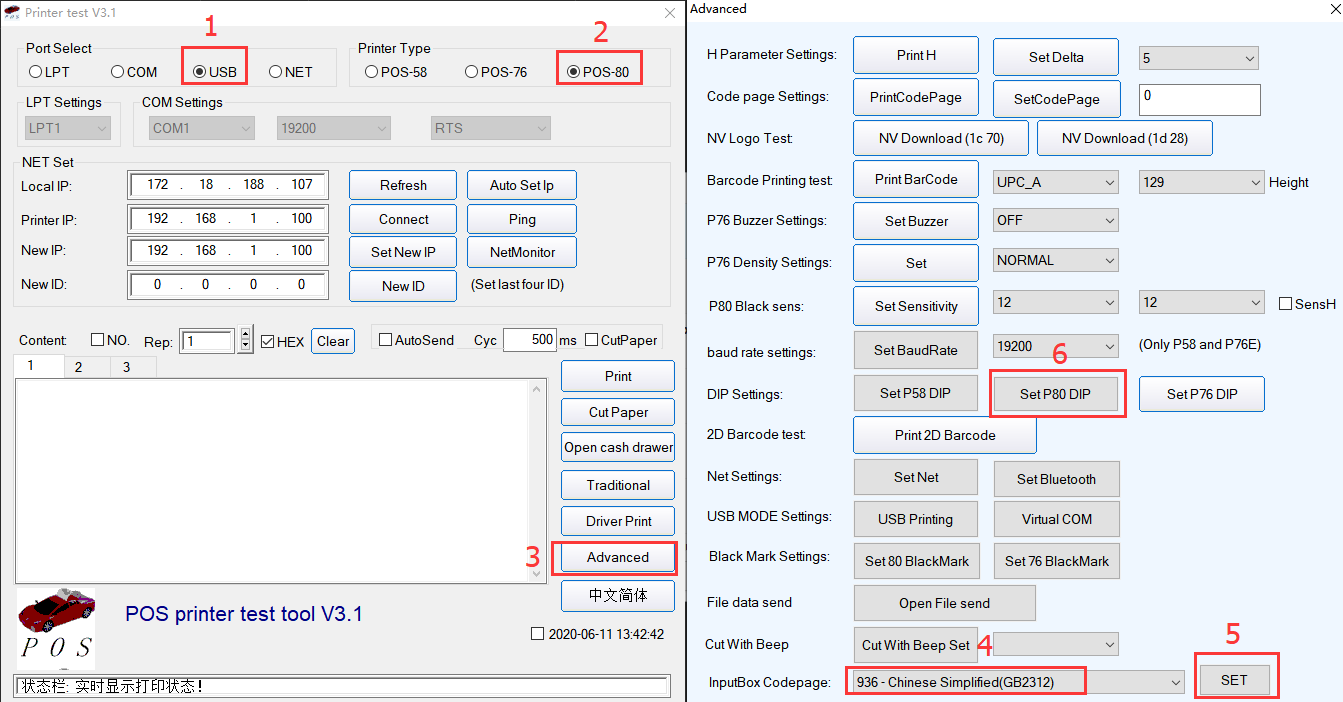This screenshot has width=1343, height=702.
Task: Click the Printer IP address field
Action: (x=229, y=218)
